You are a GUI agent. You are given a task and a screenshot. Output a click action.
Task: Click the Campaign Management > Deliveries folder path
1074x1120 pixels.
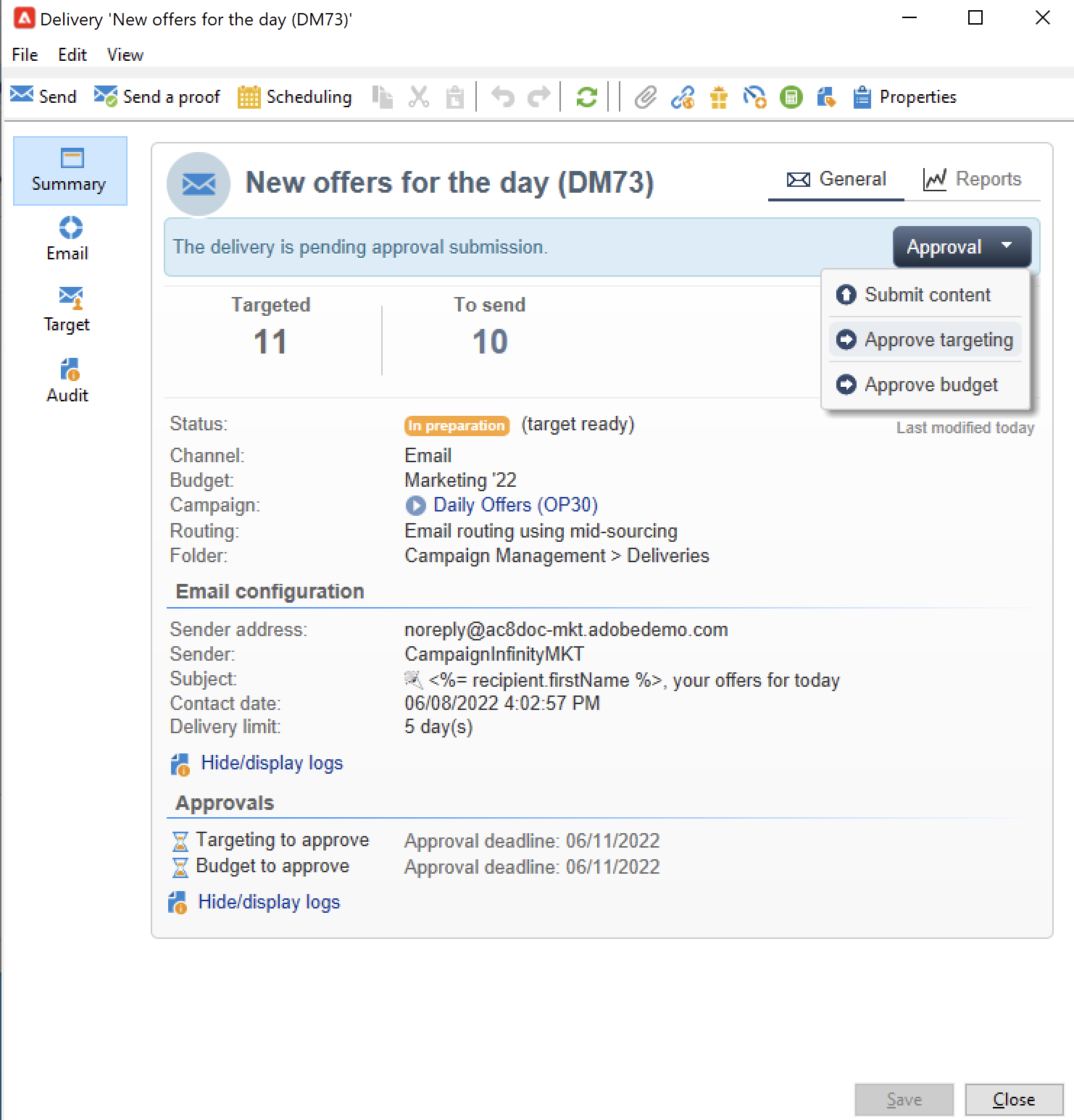557,556
